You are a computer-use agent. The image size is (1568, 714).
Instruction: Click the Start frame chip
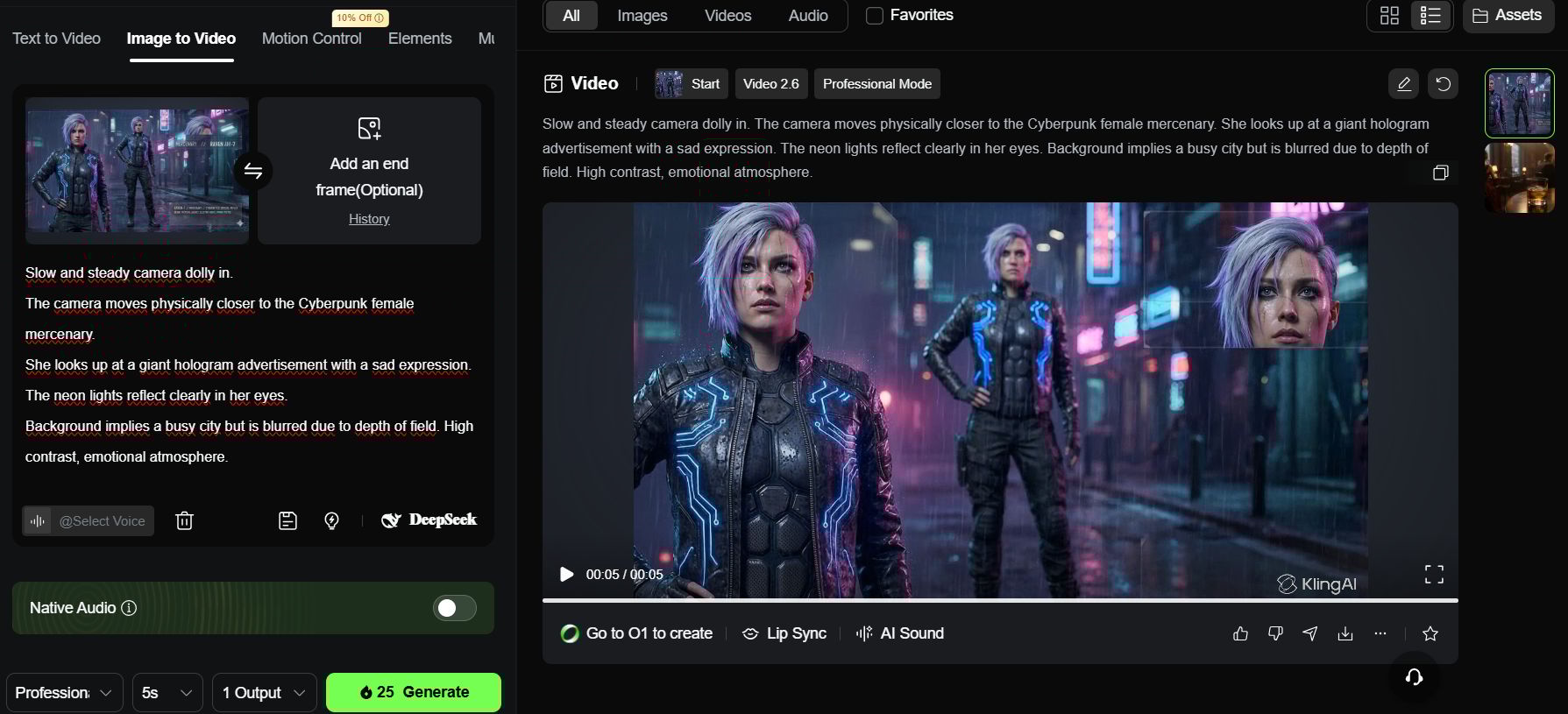pyautogui.click(x=692, y=84)
